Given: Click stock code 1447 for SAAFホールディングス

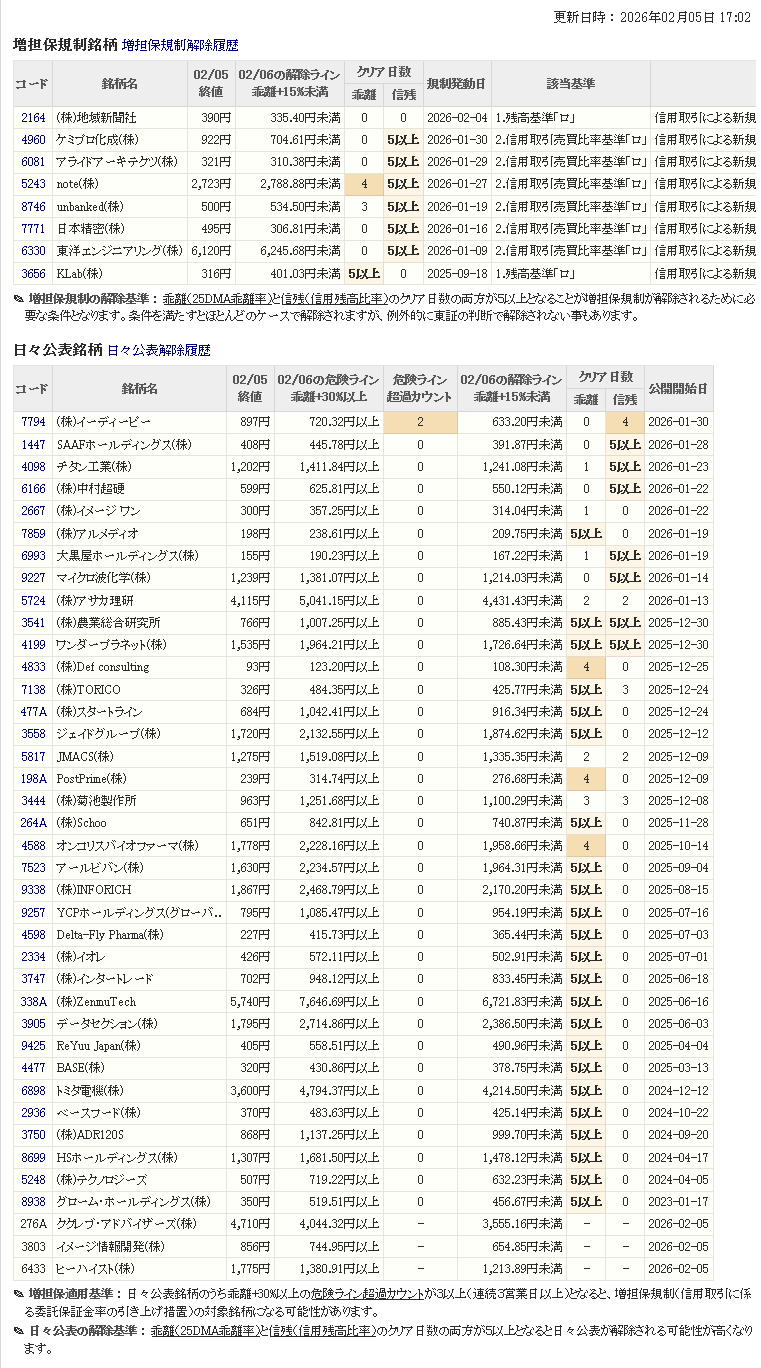Looking at the screenshot, I should coord(33,444).
